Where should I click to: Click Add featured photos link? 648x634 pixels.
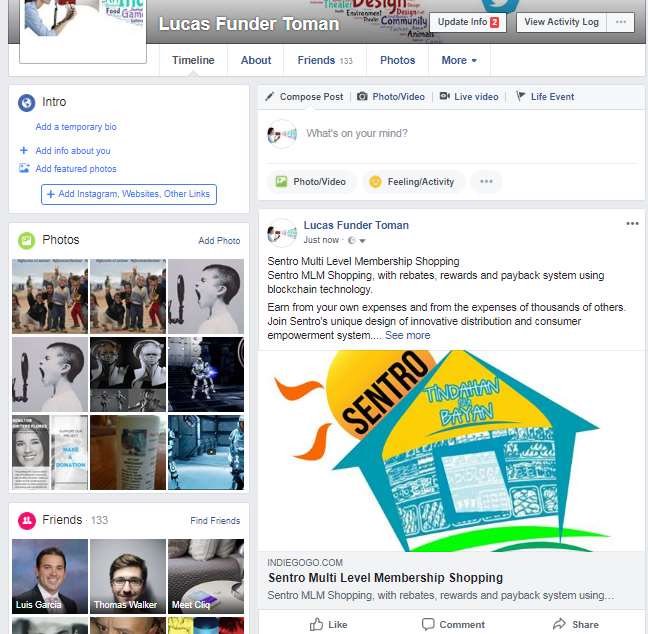(x=76, y=169)
